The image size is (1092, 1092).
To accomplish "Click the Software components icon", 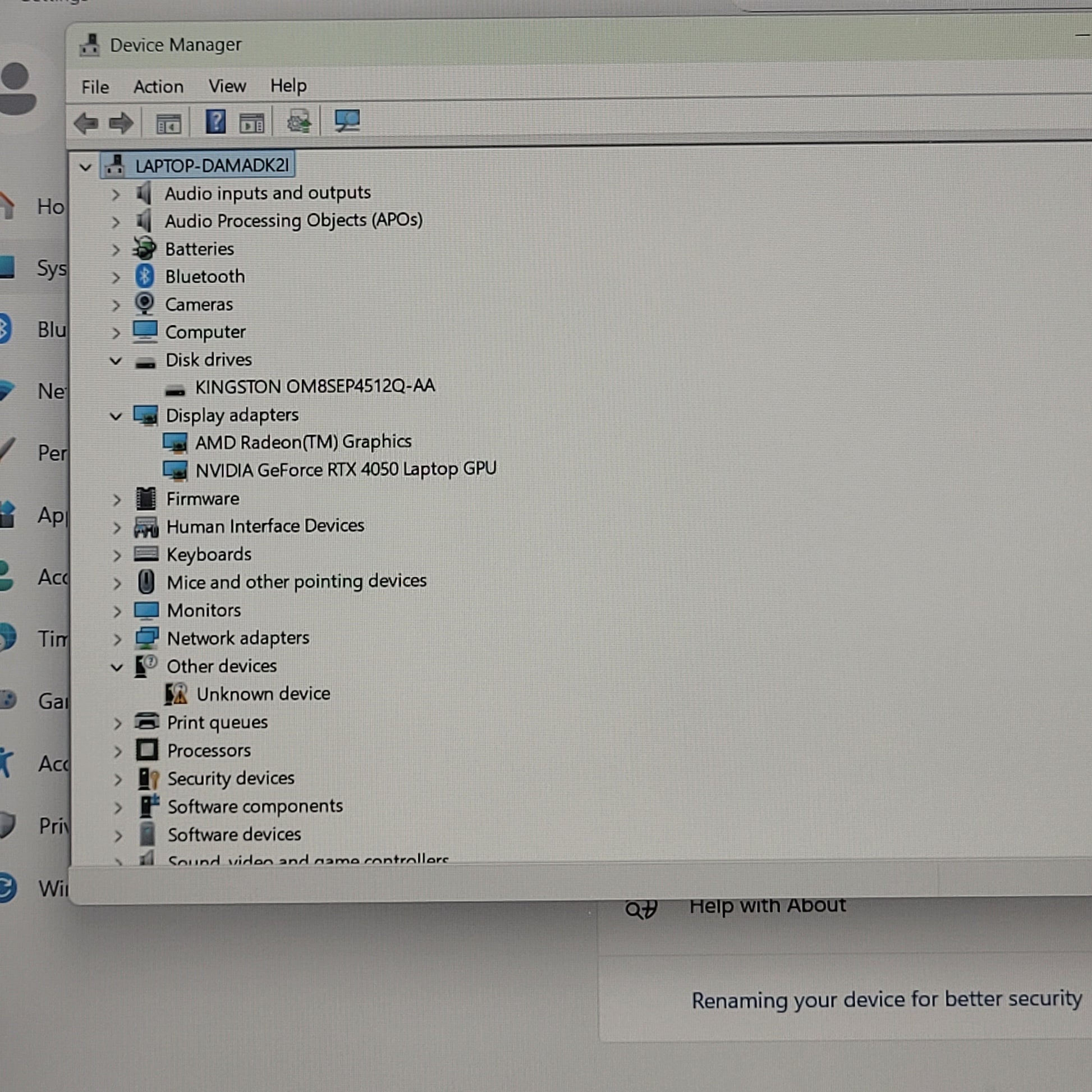I will 149,806.
